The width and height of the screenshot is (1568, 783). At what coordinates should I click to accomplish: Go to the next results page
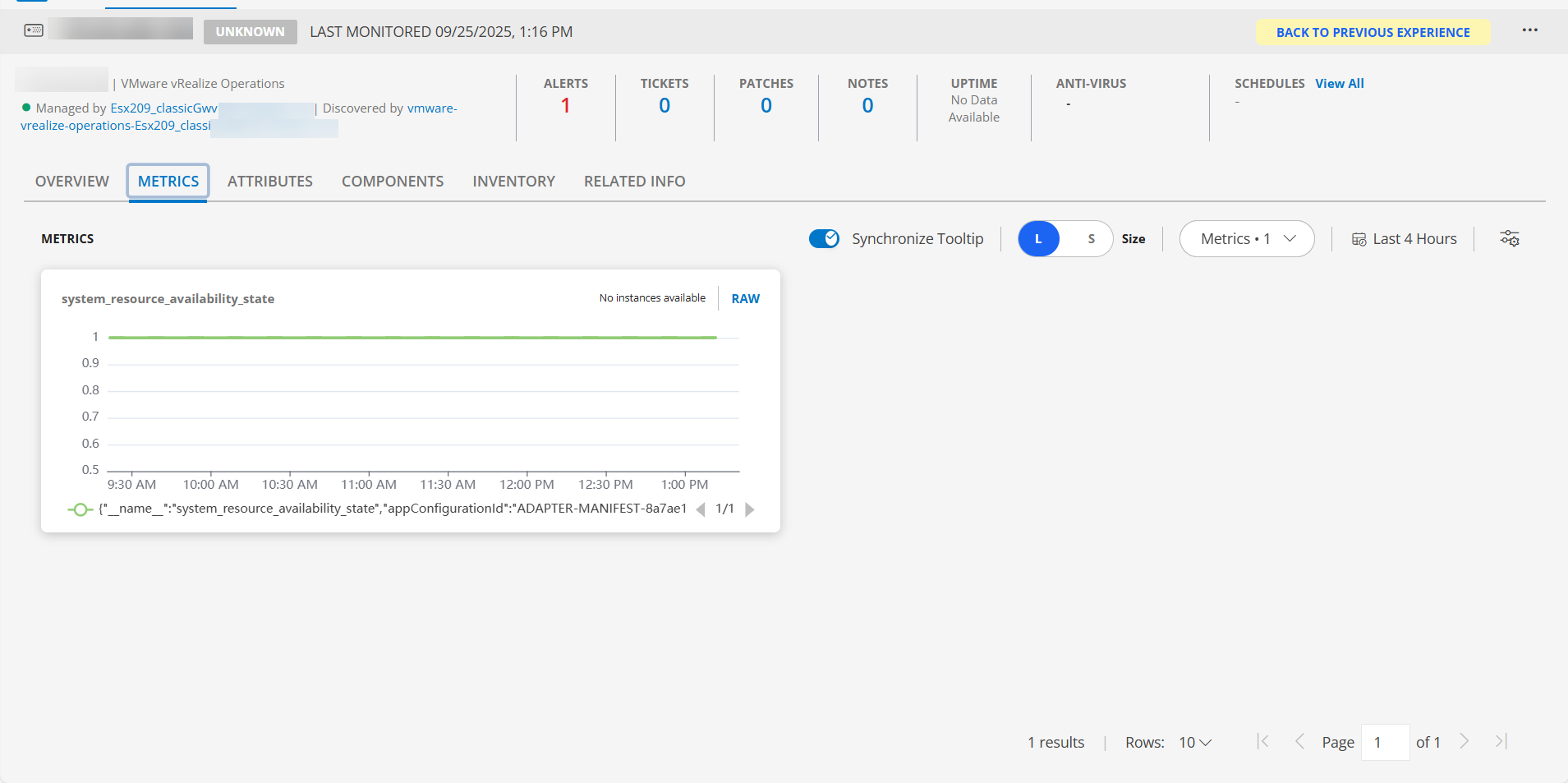1465,742
